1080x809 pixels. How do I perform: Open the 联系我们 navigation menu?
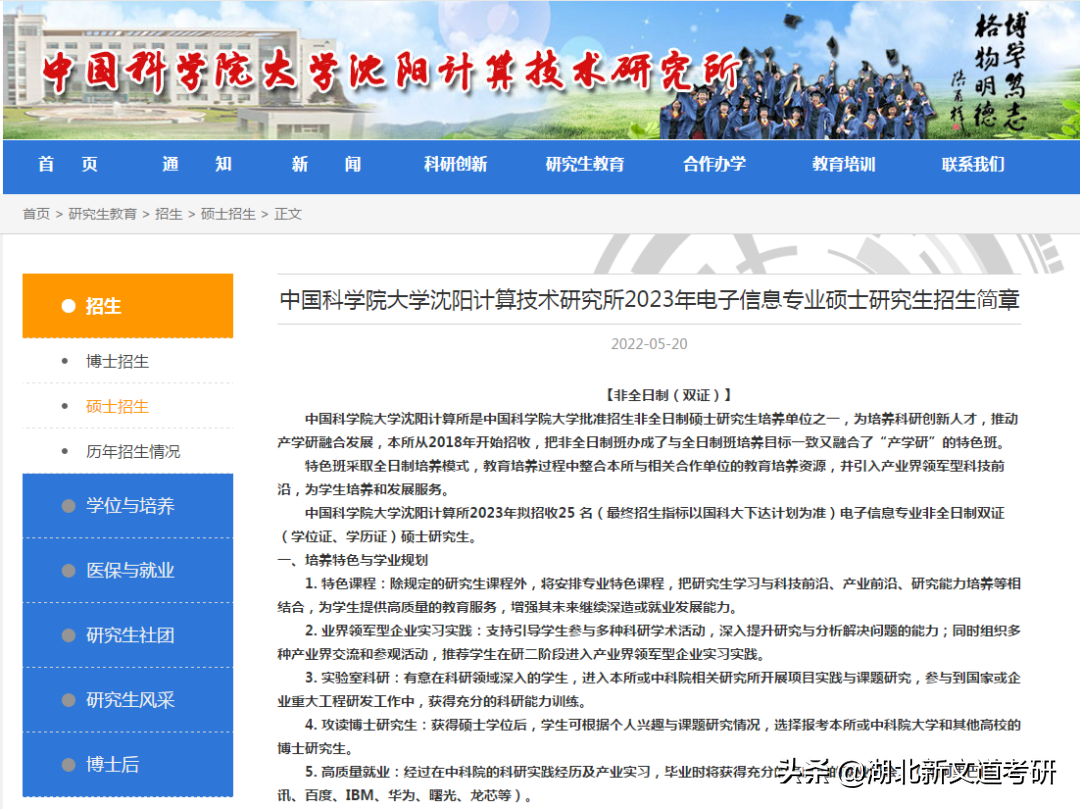[x=971, y=166]
